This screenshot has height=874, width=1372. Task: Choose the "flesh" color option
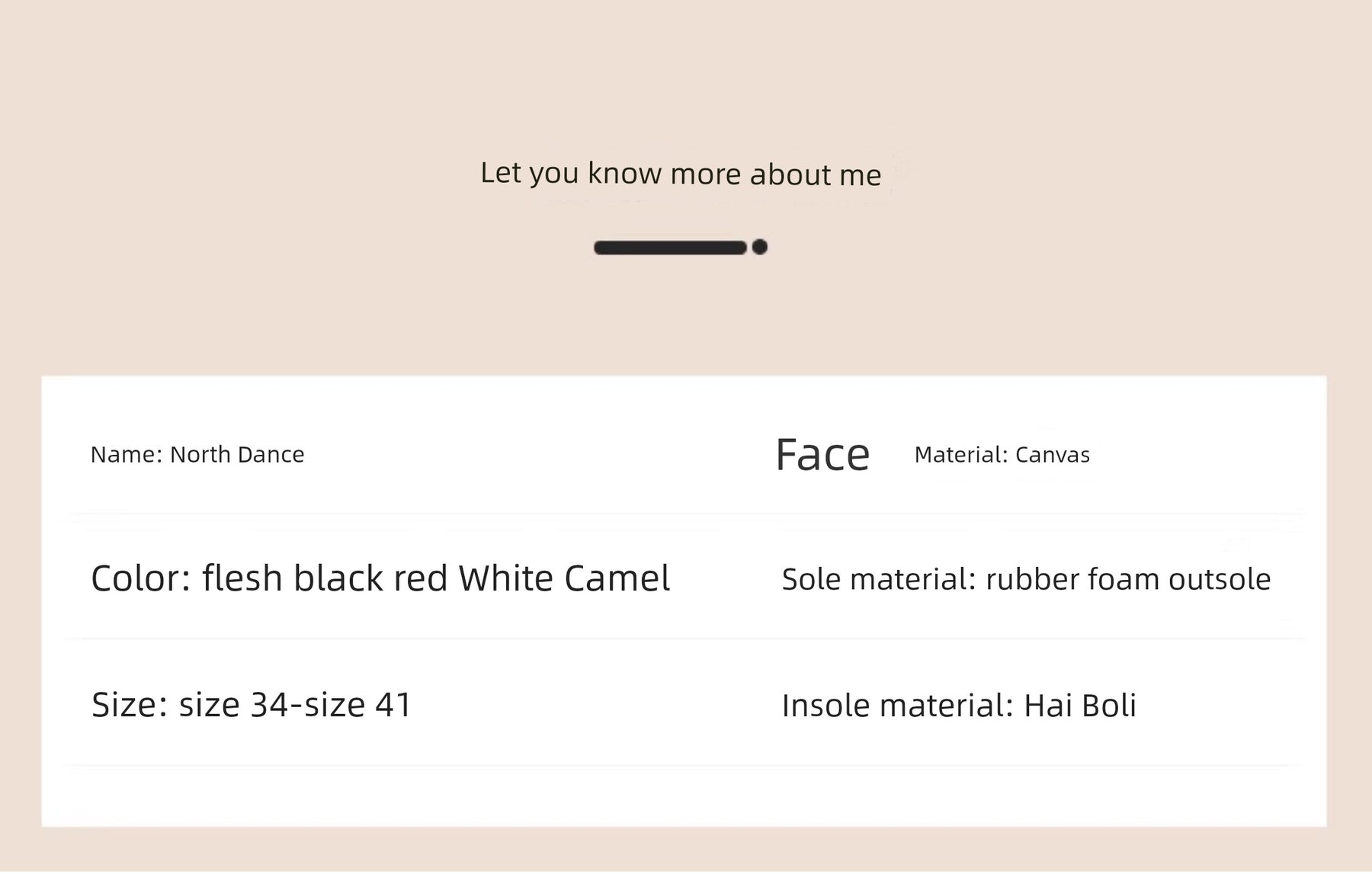pyautogui.click(x=242, y=578)
